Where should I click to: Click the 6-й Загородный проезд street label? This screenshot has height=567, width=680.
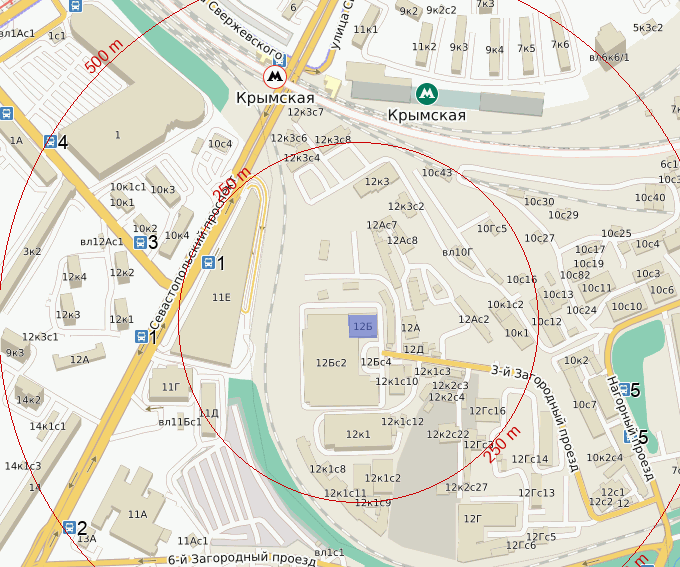242,559
